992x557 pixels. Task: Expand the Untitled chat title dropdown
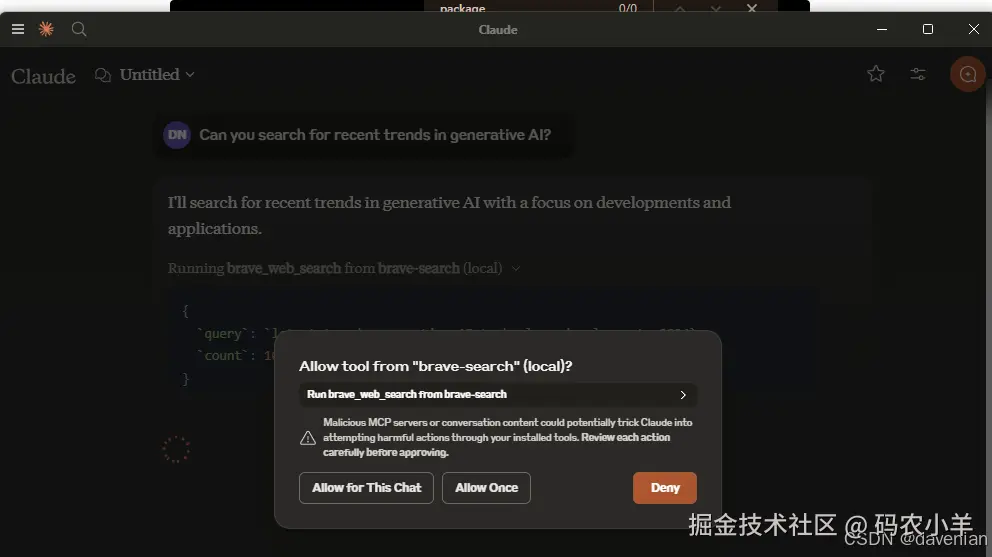tap(157, 75)
